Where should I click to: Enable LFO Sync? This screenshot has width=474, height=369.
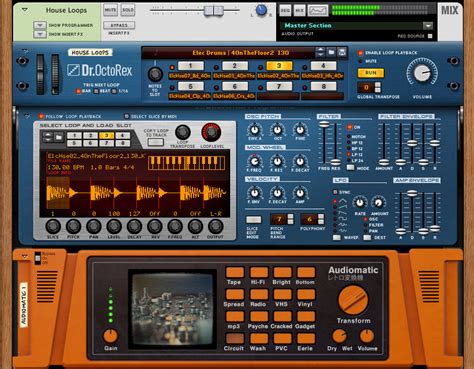(335, 192)
